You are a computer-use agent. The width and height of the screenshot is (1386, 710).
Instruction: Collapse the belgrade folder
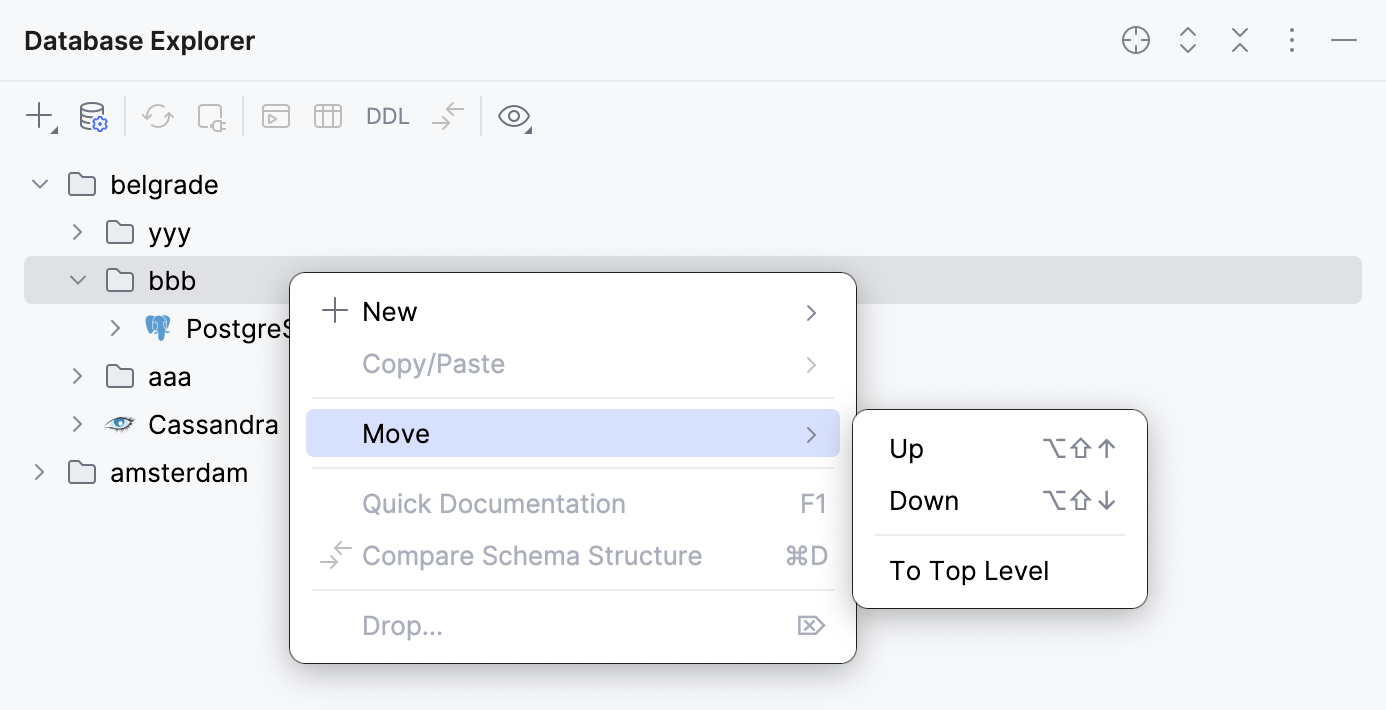coord(39,184)
